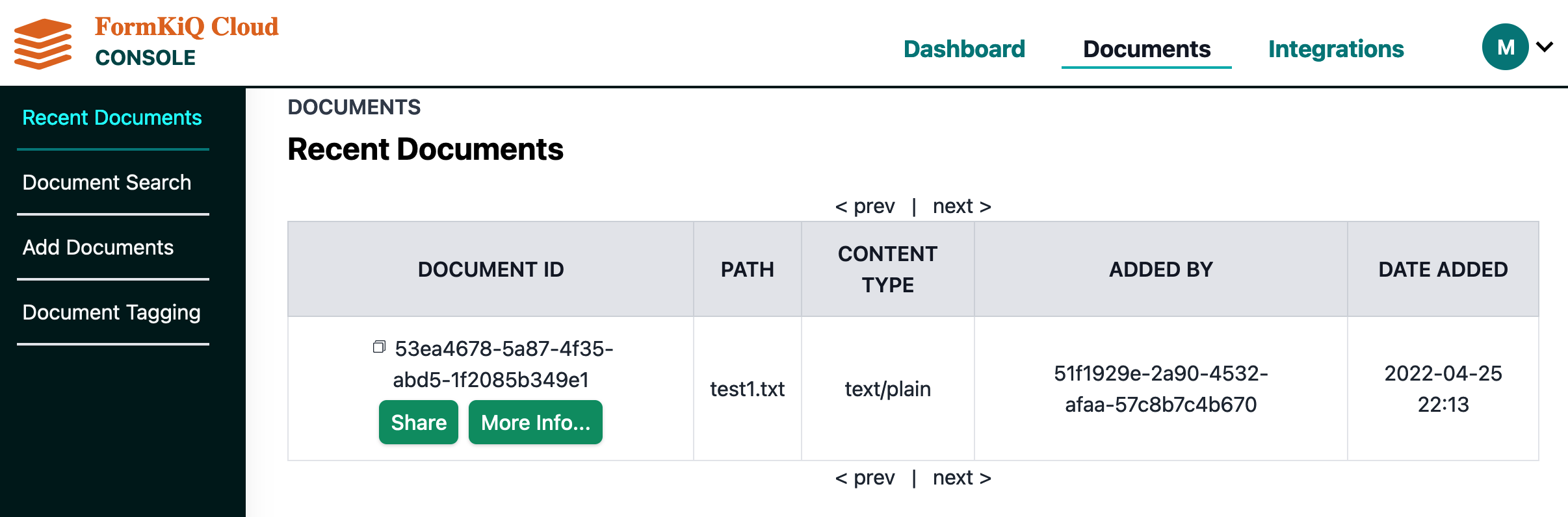Go to the Dashboard tab
Viewport: 1568px width, 517px height.
[x=964, y=49]
